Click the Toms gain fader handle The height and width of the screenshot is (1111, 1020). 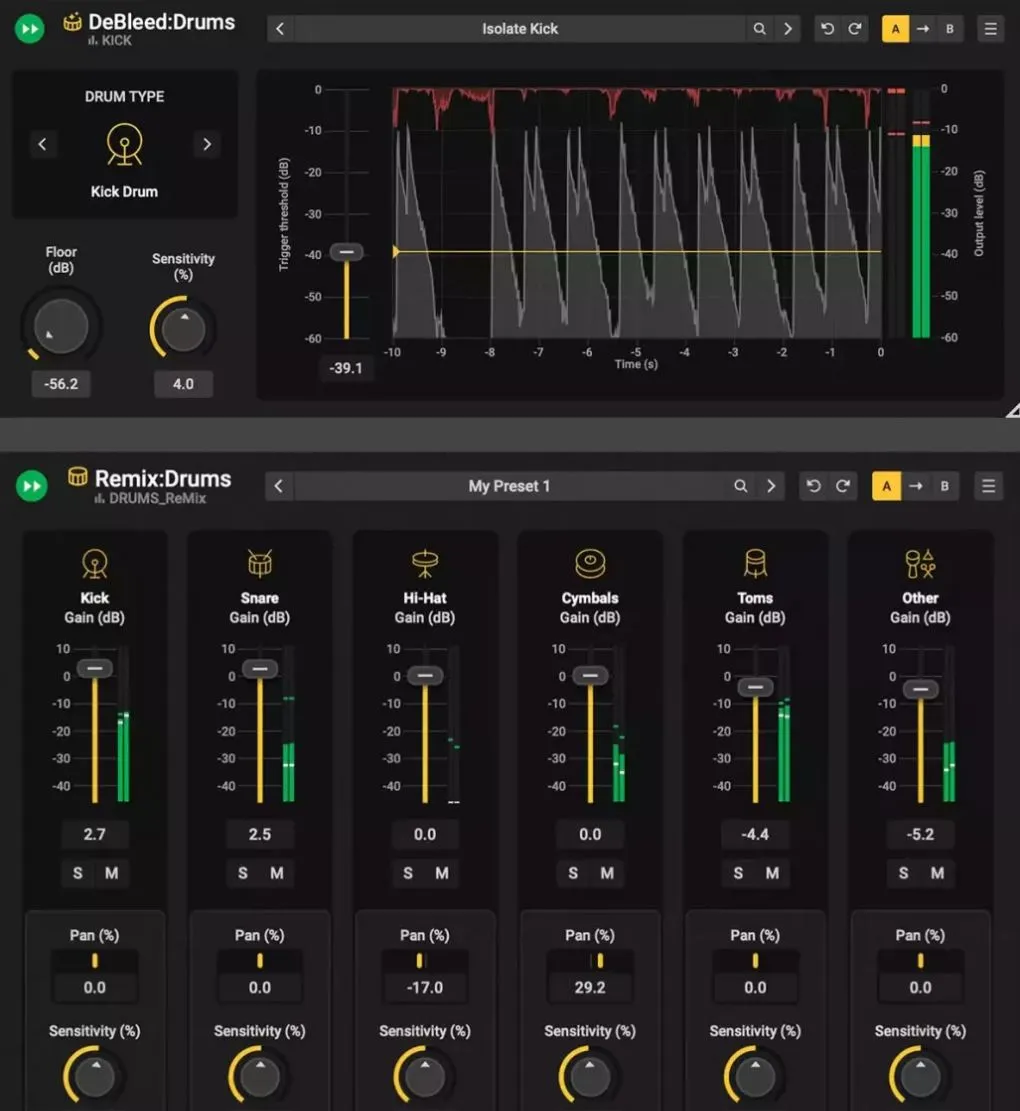(755, 687)
